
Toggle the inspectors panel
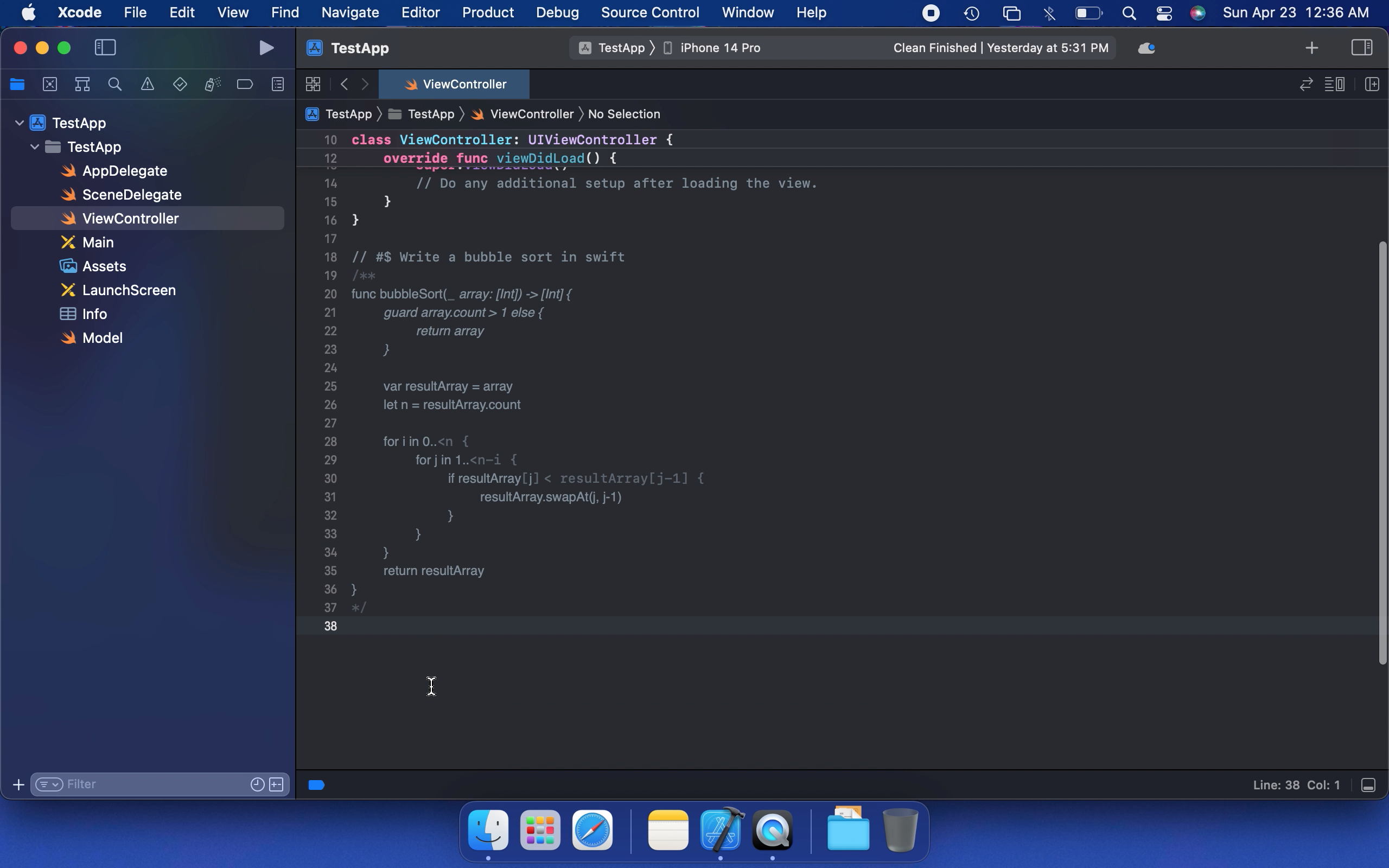click(1361, 48)
